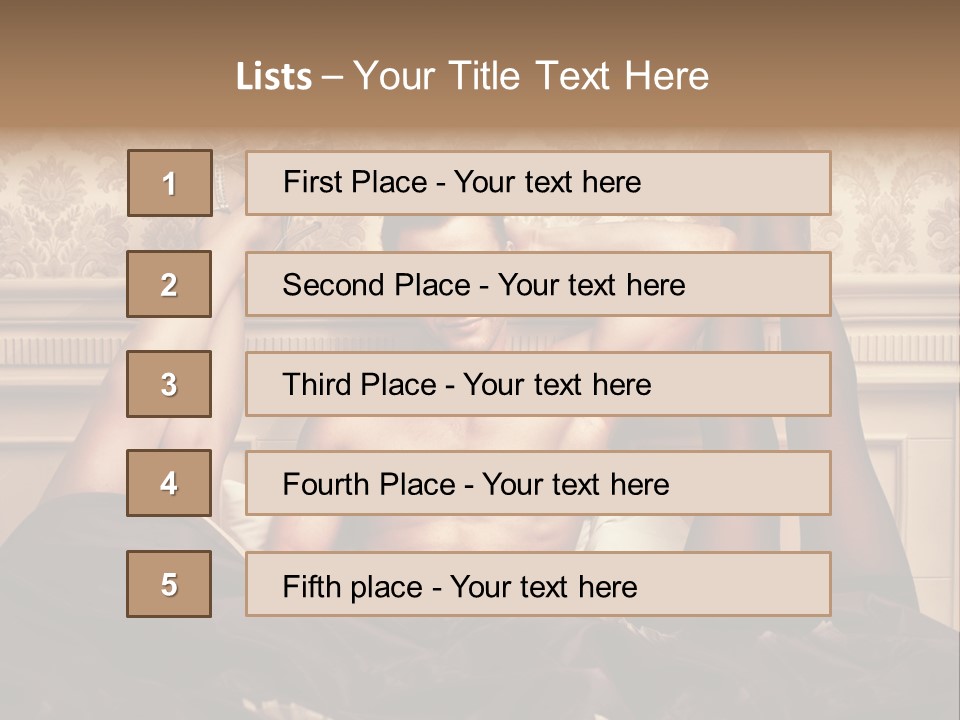The height and width of the screenshot is (720, 960).
Task: Click Your text here after First Place
Action: [x=548, y=183]
